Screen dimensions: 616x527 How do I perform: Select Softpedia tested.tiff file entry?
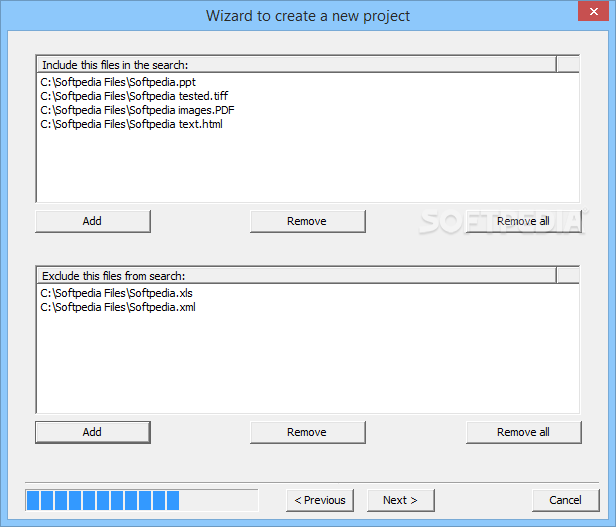[x=134, y=96]
